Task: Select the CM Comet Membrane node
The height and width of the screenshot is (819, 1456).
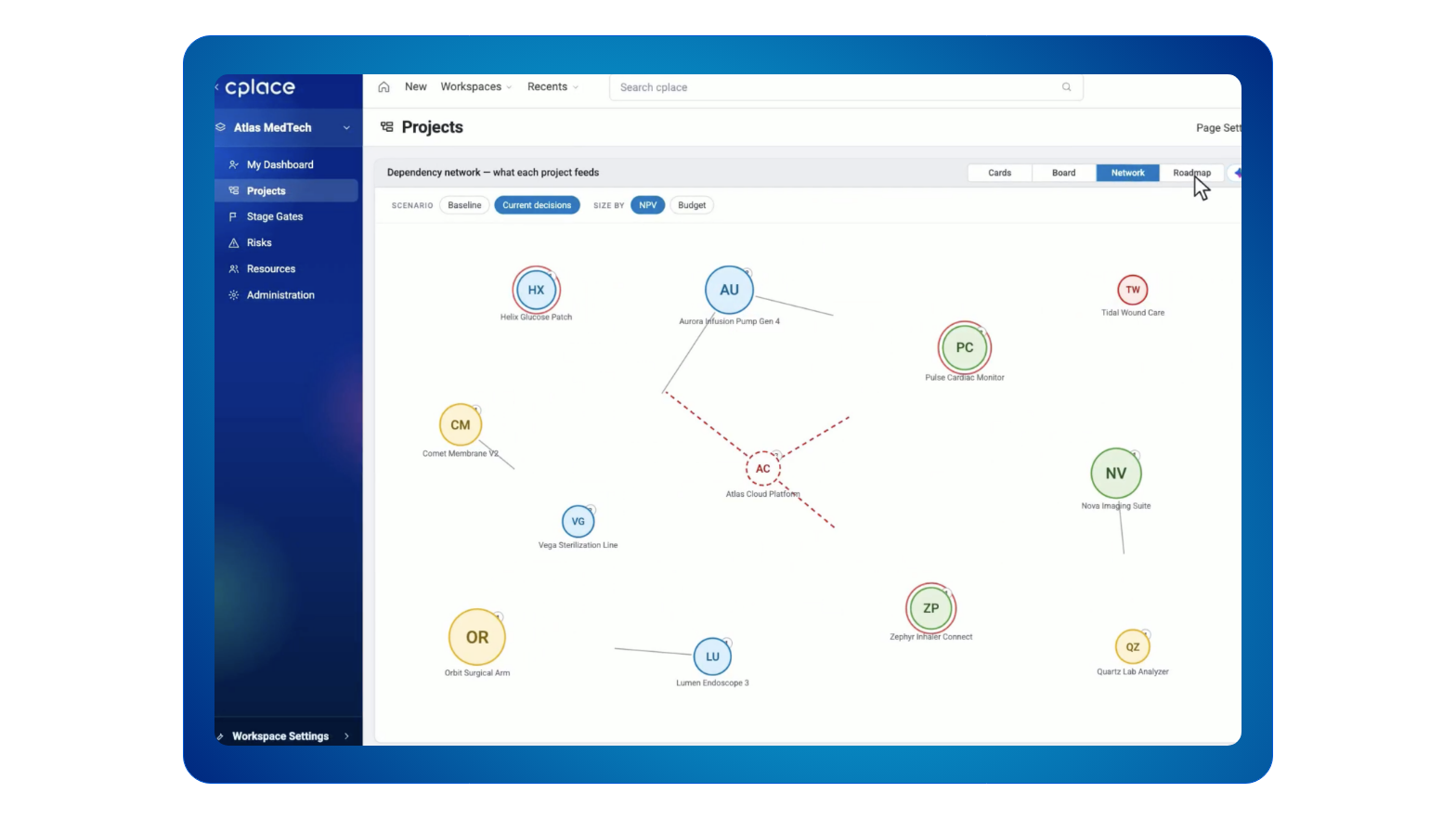Action: (x=461, y=425)
